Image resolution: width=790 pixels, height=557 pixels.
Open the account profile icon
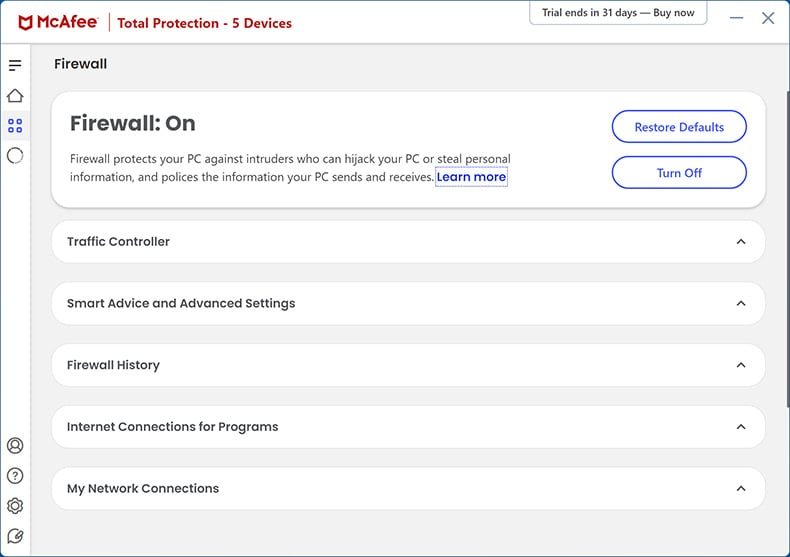15,445
